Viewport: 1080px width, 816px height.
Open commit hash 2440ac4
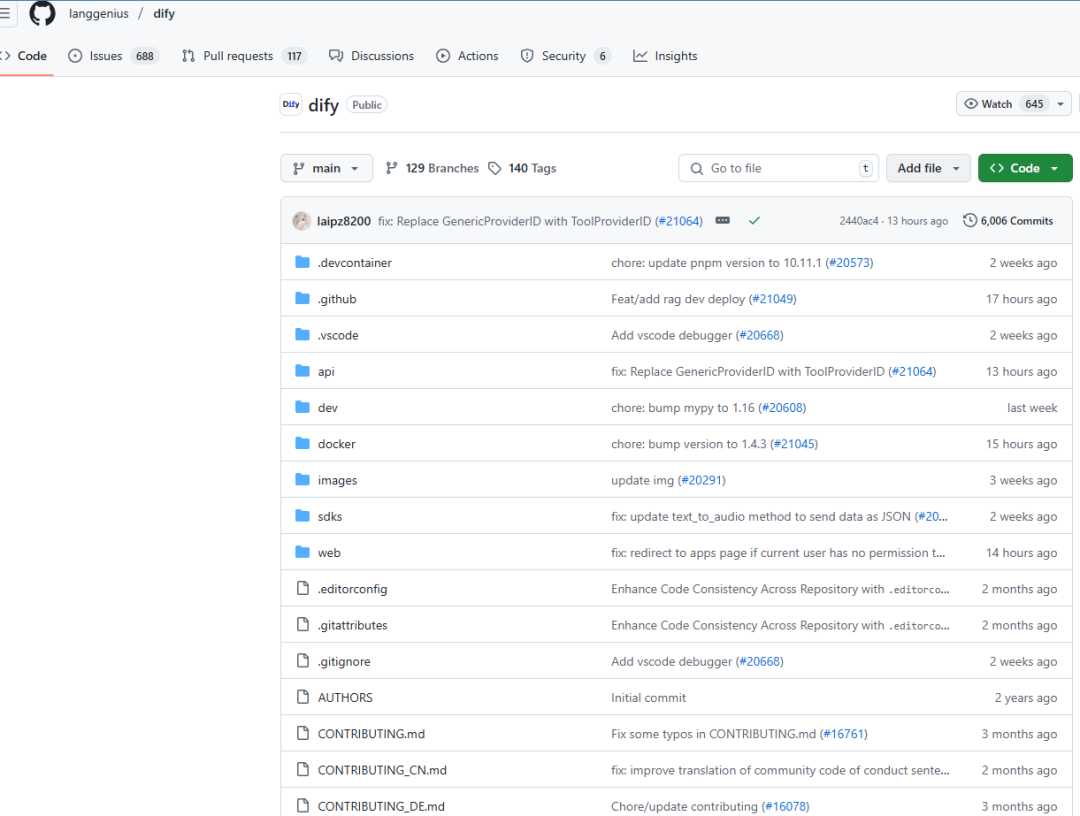tap(859, 221)
